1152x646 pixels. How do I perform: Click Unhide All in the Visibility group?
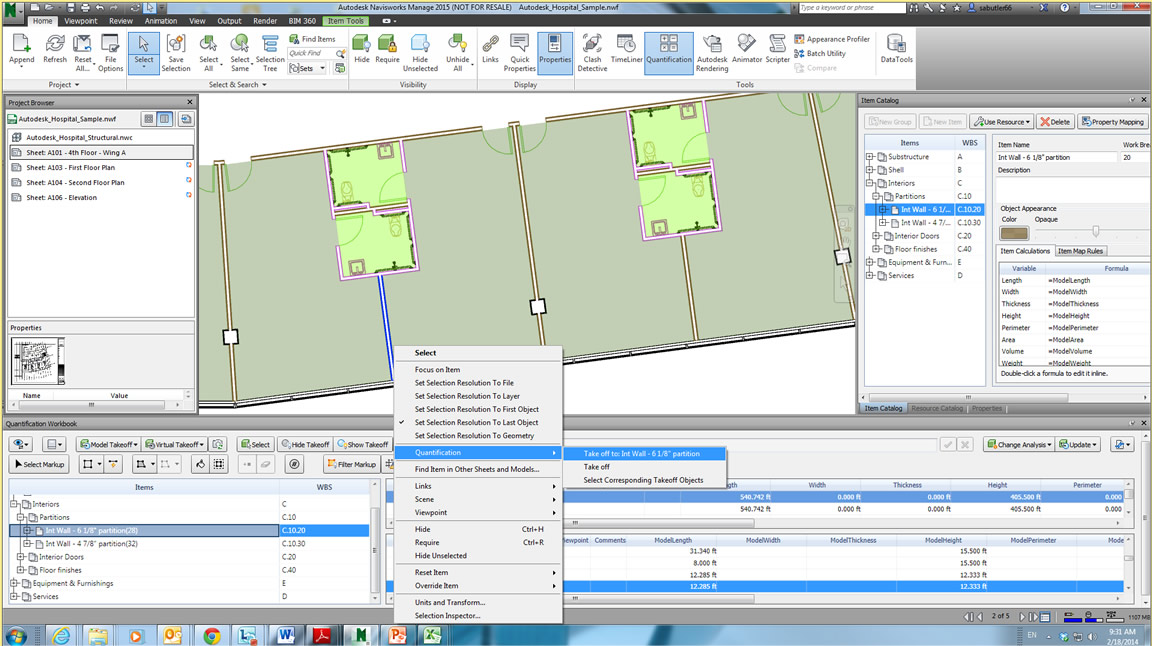[x=457, y=53]
